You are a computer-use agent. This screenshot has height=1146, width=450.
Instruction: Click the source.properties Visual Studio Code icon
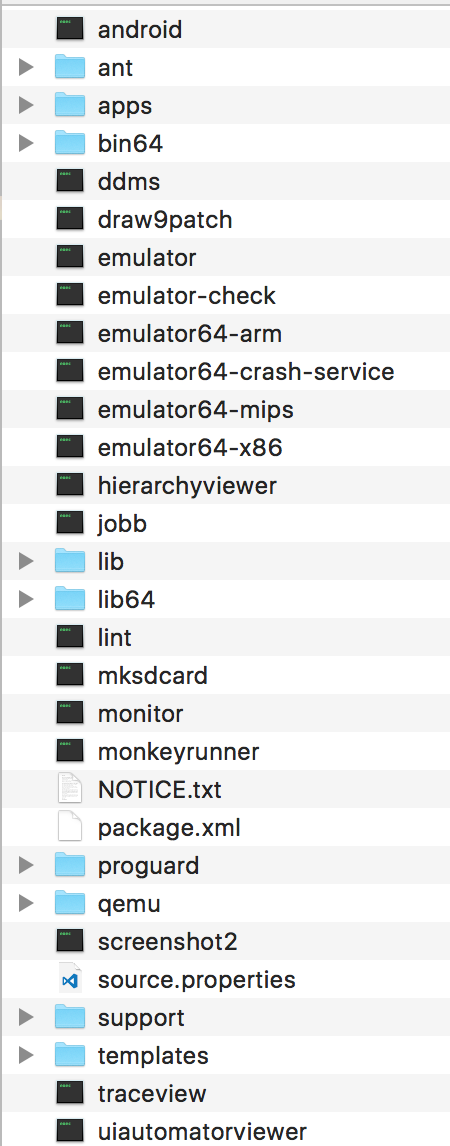point(70,979)
